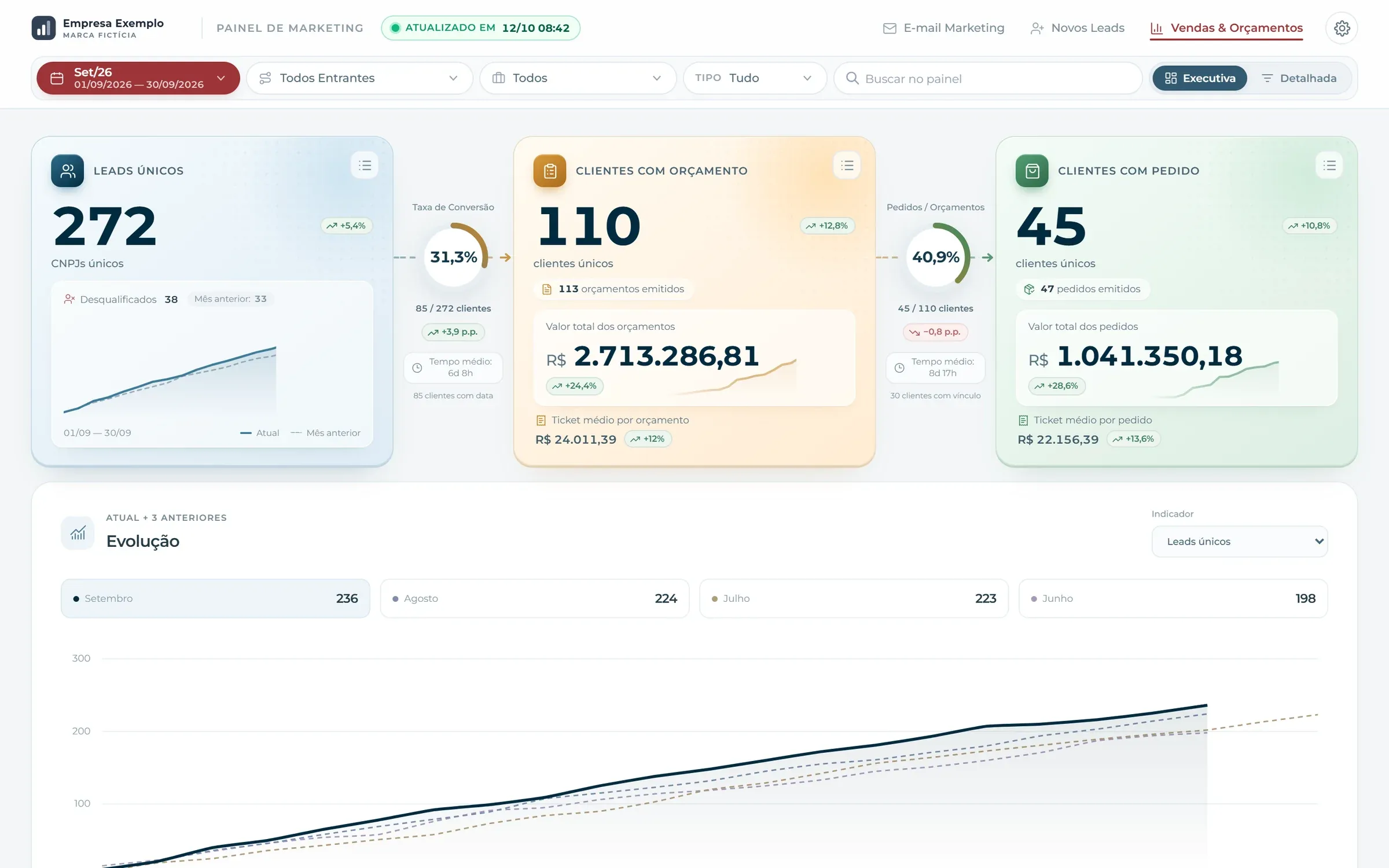Click the +3,9 p.p. badge

coord(453,332)
